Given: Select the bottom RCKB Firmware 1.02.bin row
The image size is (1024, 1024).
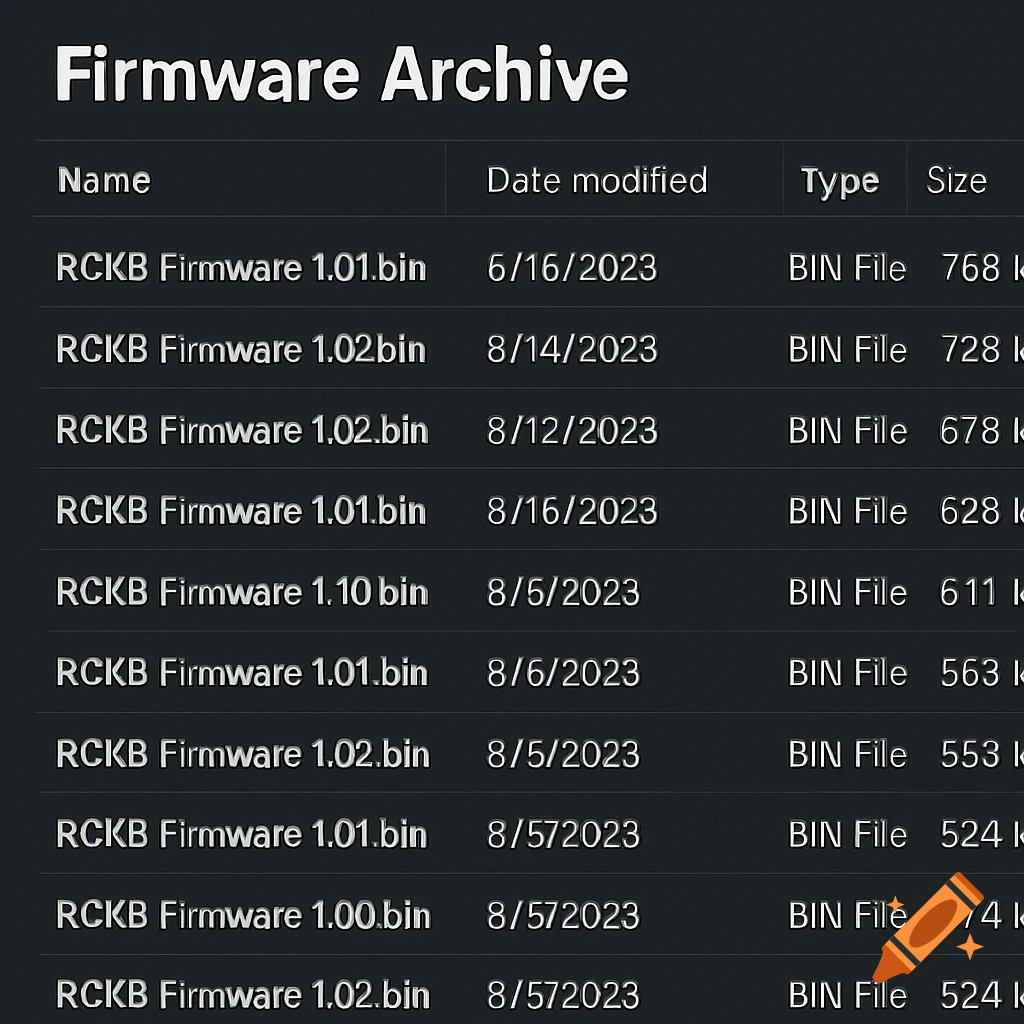Looking at the screenshot, I should click(x=240, y=994).
